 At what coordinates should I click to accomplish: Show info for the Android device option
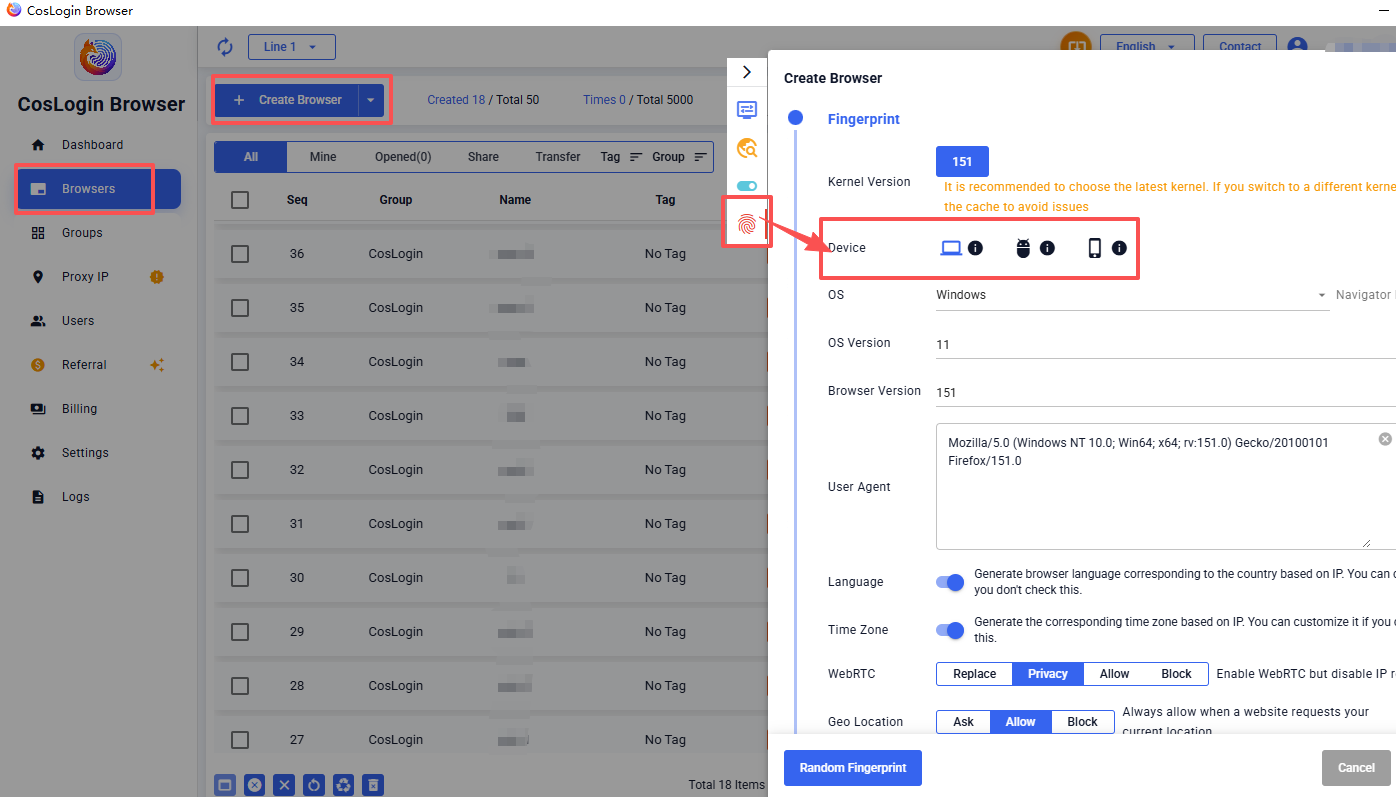(1047, 248)
